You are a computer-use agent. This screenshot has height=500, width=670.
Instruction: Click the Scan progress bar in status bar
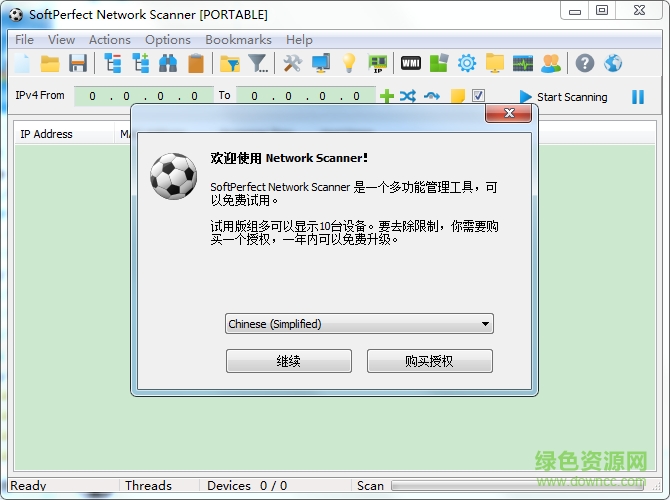[x=518, y=485]
